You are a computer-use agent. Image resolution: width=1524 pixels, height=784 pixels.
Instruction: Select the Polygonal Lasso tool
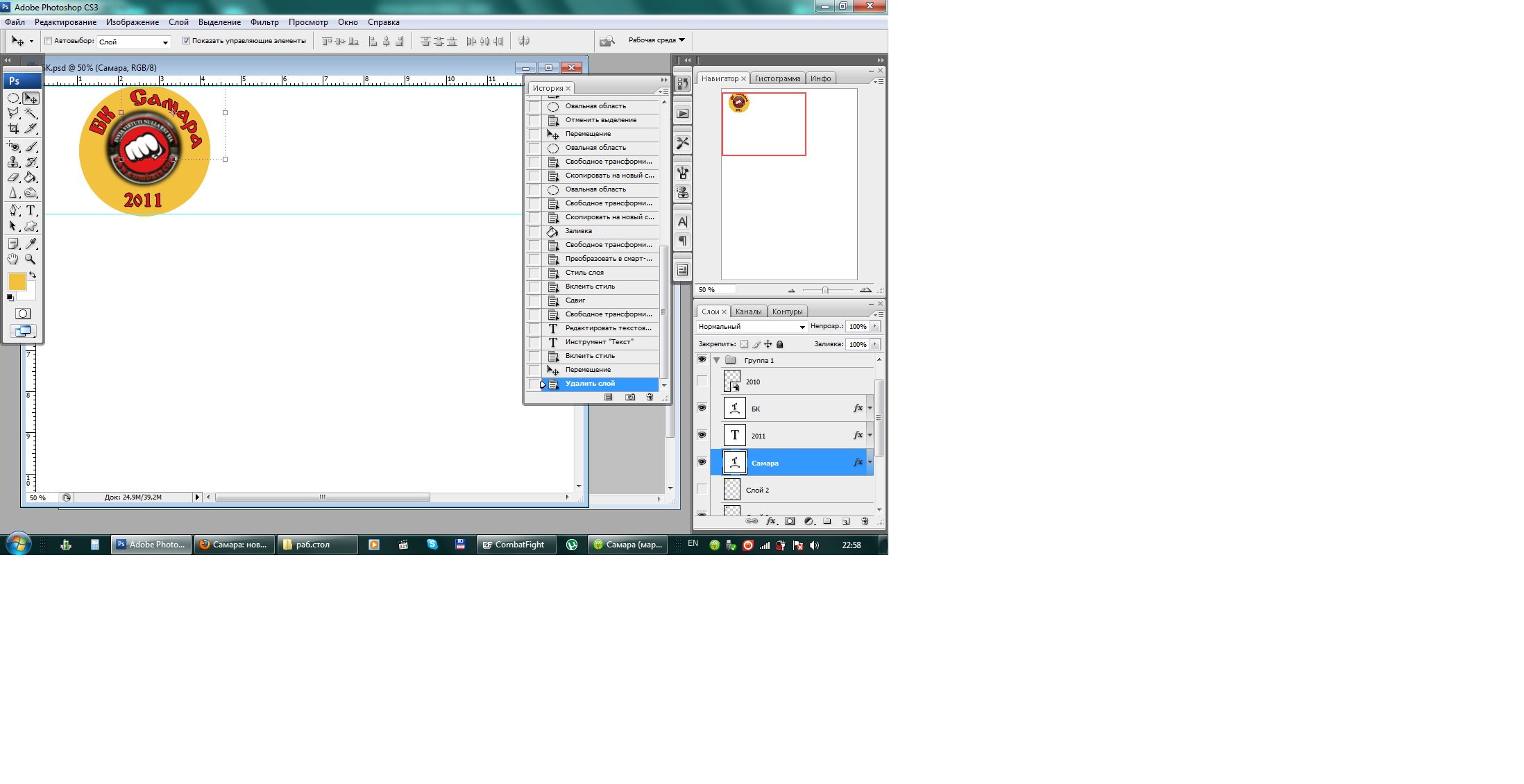coord(13,113)
